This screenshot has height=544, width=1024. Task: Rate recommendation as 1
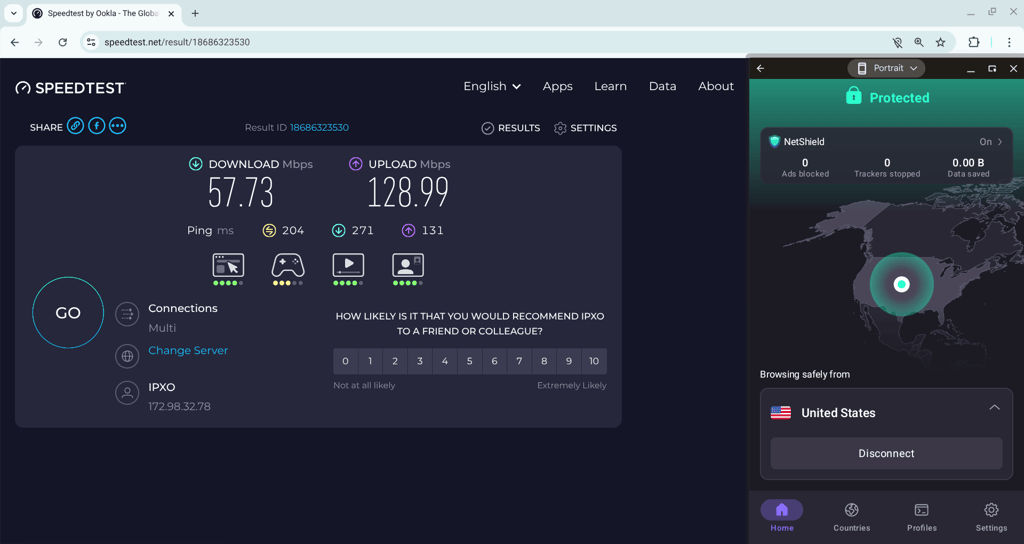(x=370, y=361)
